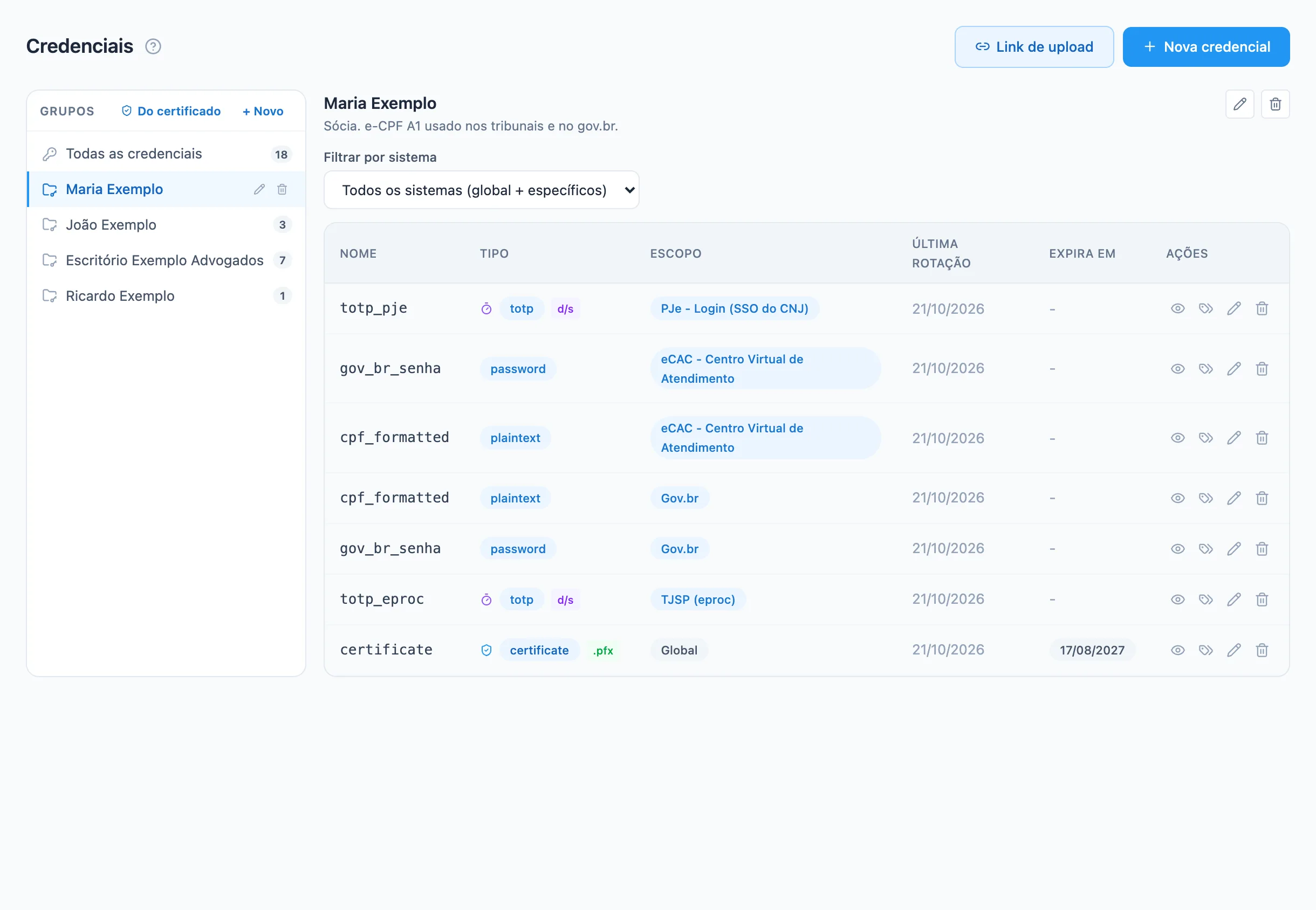This screenshot has height=910, width=1316.
Task: Select Todas as credenciais in groups list
Action: 166,154
